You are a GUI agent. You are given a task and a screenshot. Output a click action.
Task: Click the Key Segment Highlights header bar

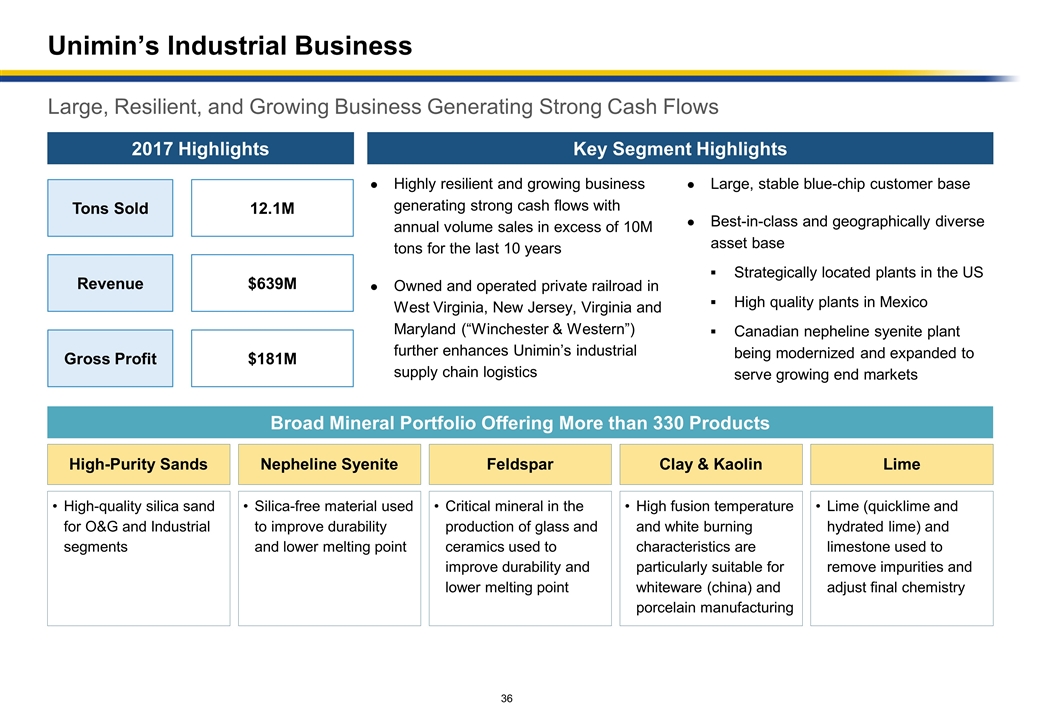coord(680,149)
